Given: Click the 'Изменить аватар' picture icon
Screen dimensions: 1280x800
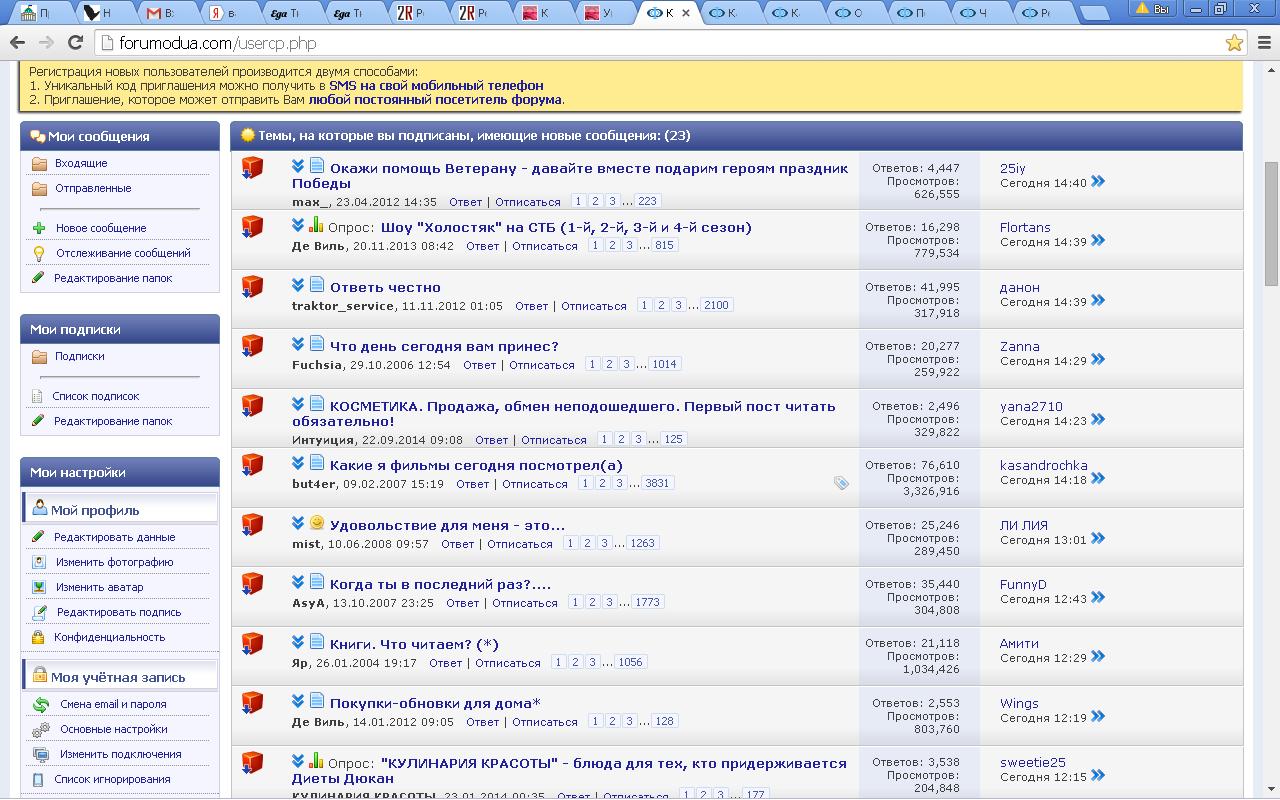Looking at the screenshot, I should pyautogui.click(x=39, y=587).
